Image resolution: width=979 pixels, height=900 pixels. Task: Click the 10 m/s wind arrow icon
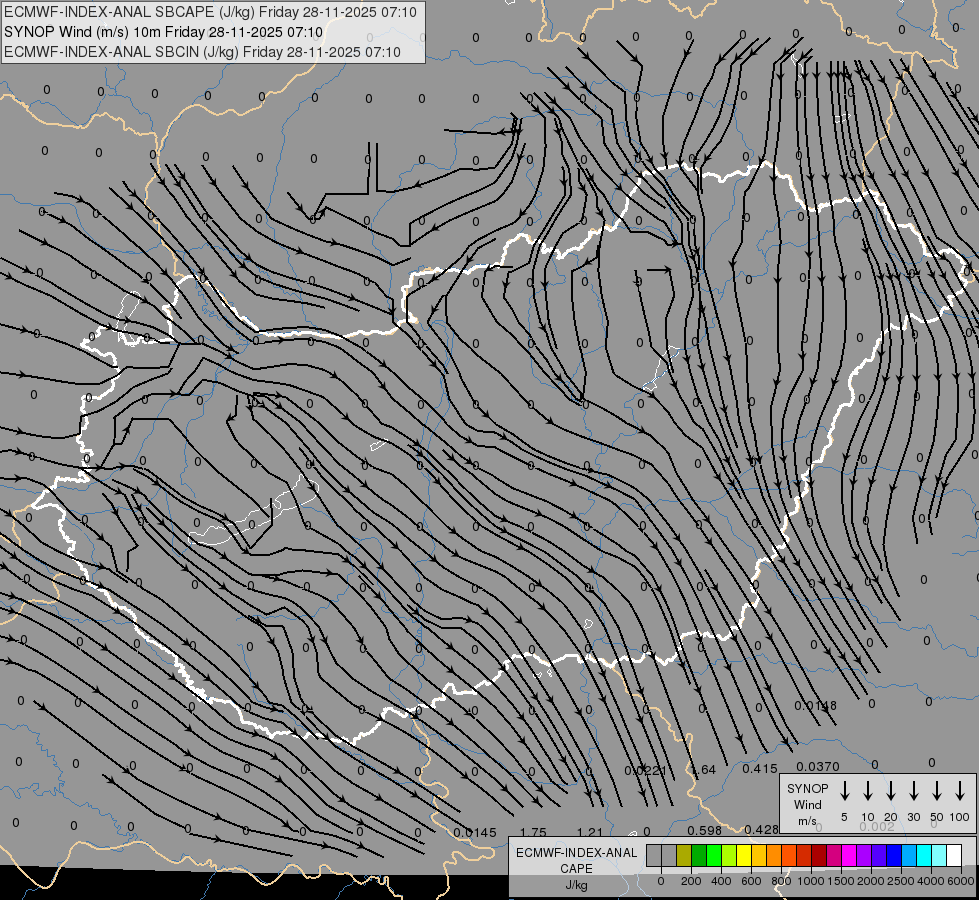click(x=868, y=791)
